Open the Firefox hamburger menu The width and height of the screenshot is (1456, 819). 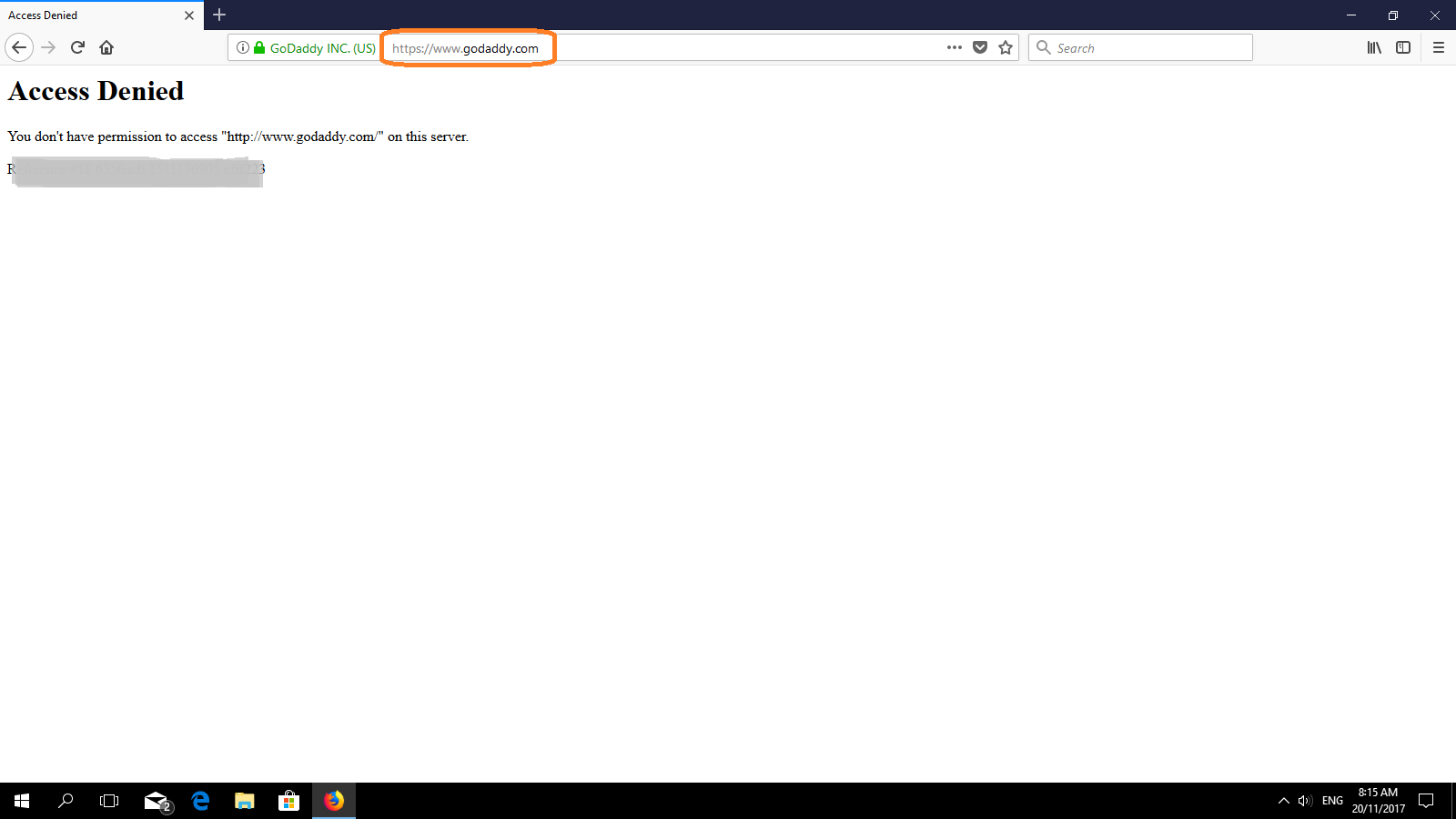(1440, 47)
